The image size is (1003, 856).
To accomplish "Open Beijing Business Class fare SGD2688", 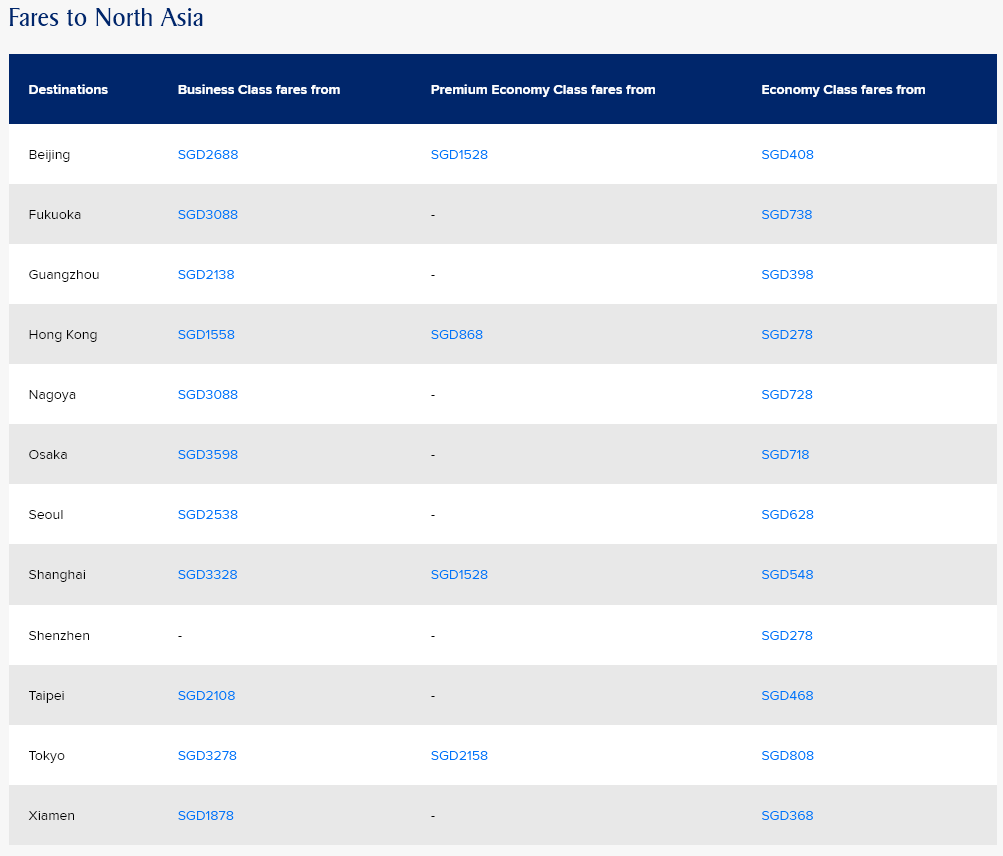I will pyautogui.click(x=207, y=155).
